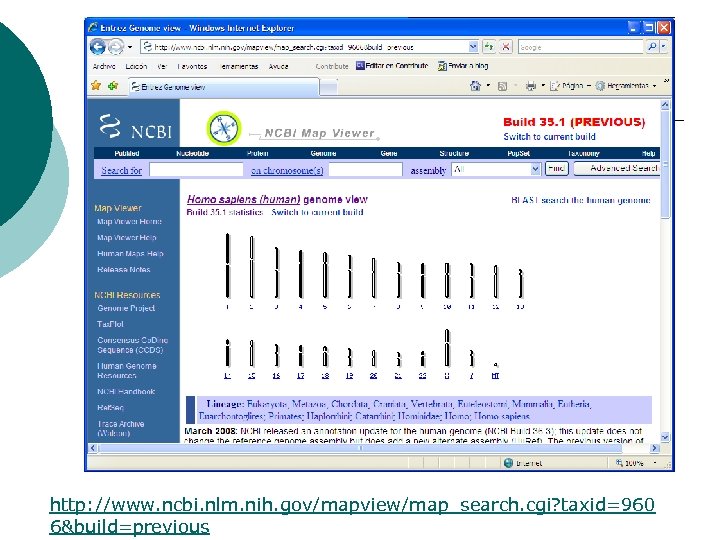Click the browser Forward arrow button

[116, 46]
